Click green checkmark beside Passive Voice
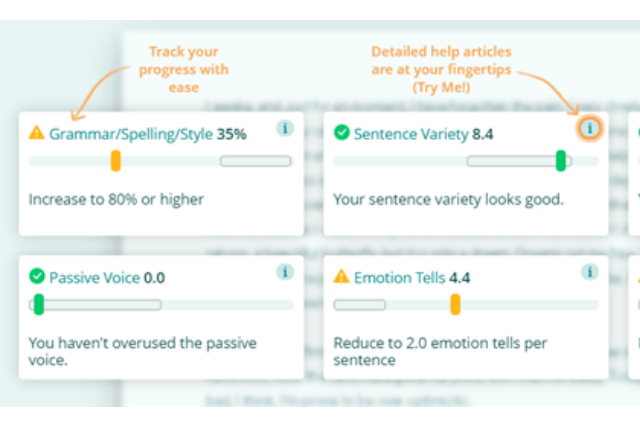 coord(37,276)
